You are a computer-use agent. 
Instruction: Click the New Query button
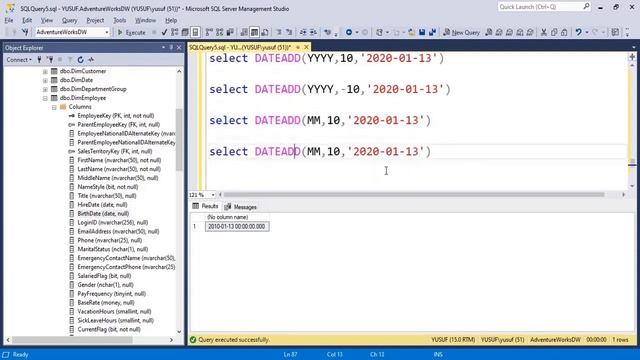click(x=462, y=32)
